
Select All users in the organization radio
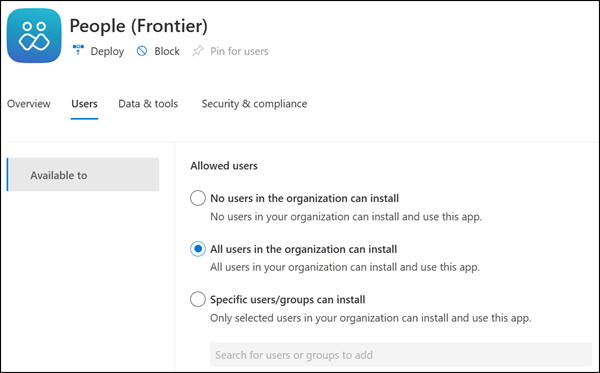click(x=198, y=249)
